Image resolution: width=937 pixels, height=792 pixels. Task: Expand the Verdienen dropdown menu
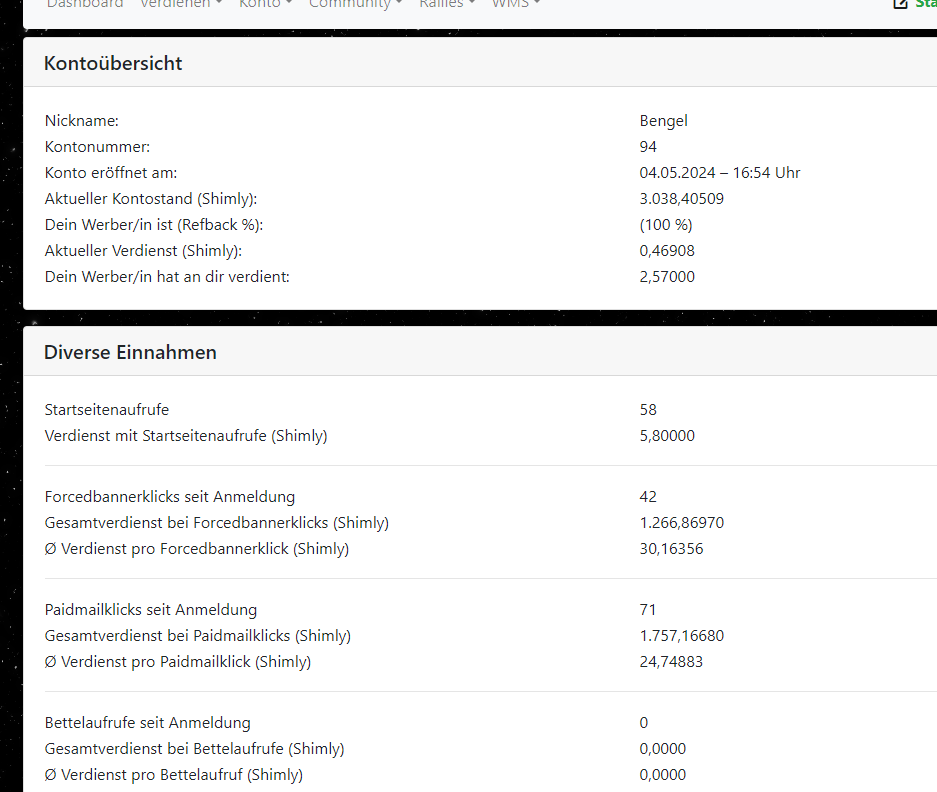coord(181,4)
